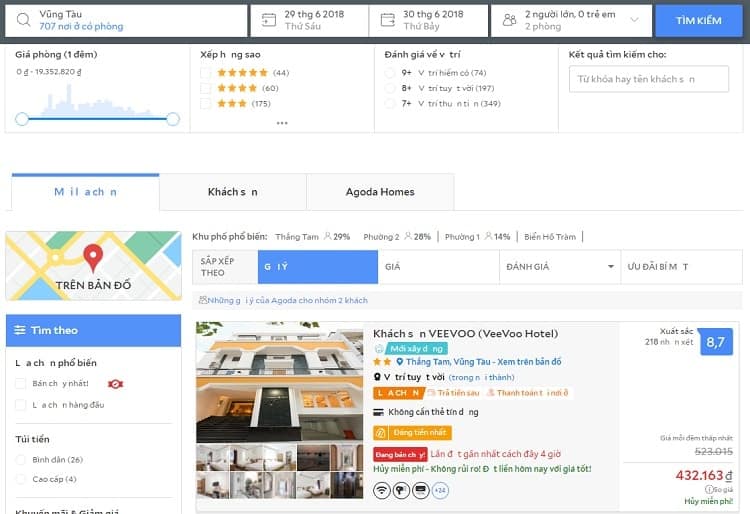Viewport: 750px width, 514px height.
Task: Click the info icon beside So giá
Action: pyautogui.click(x=709, y=489)
